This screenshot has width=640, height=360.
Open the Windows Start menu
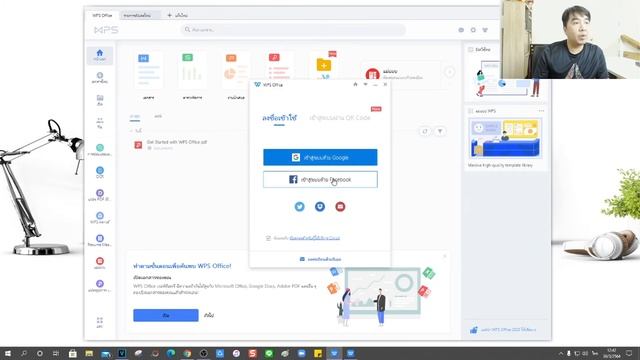click(7, 353)
